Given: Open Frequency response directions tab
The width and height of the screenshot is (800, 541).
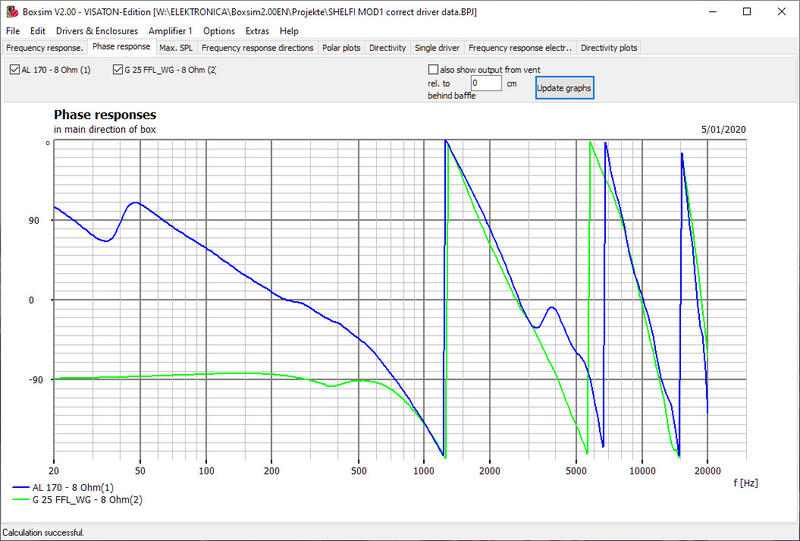Looking at the screenshot, I should coord(258,47).
